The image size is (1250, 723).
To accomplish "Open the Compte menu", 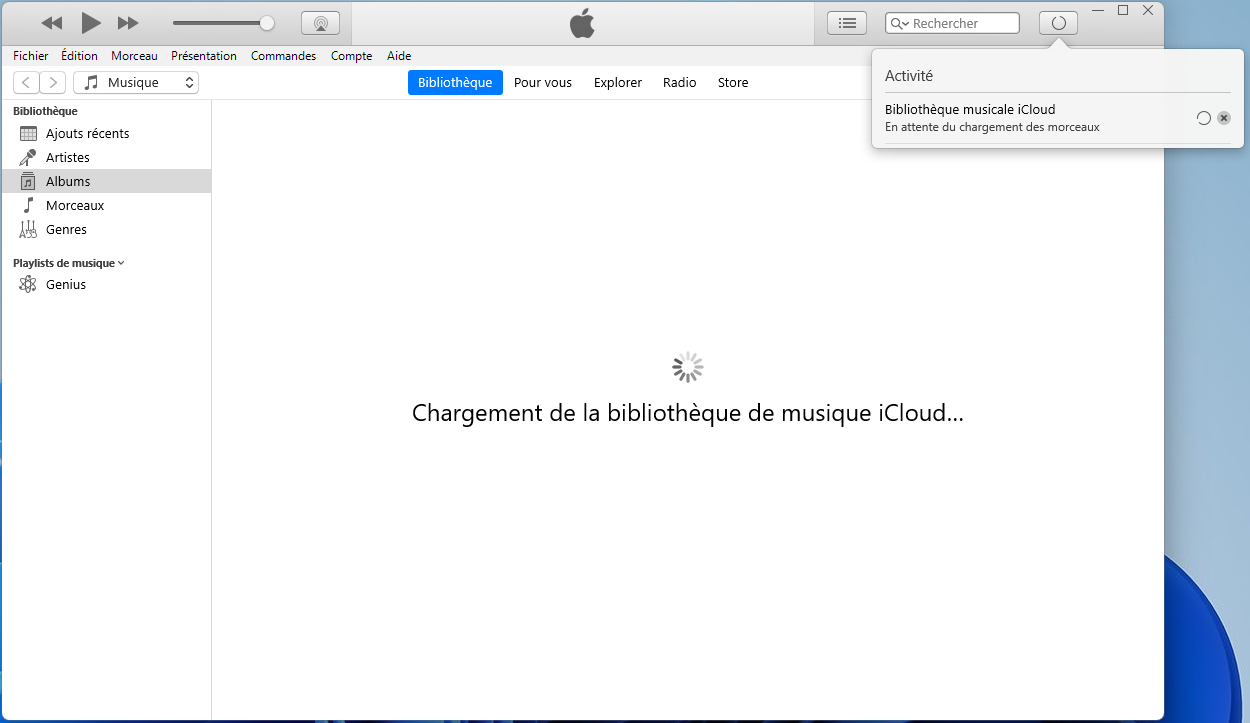I will [351, 56].
